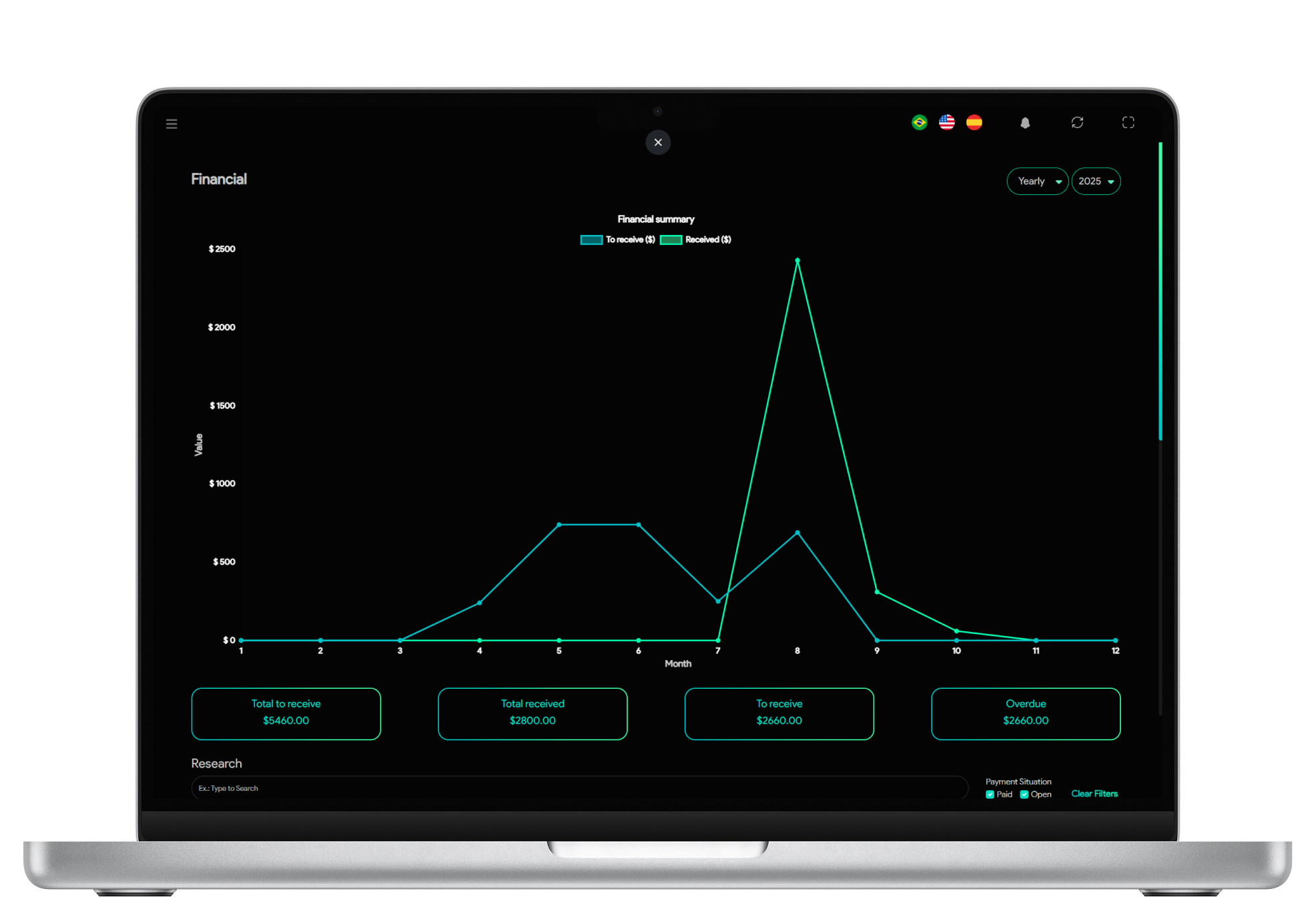Uncheck the Paid payment checkbox
Image resolution: width=1316 pixels, height=905 pixels.
[990, 794]
